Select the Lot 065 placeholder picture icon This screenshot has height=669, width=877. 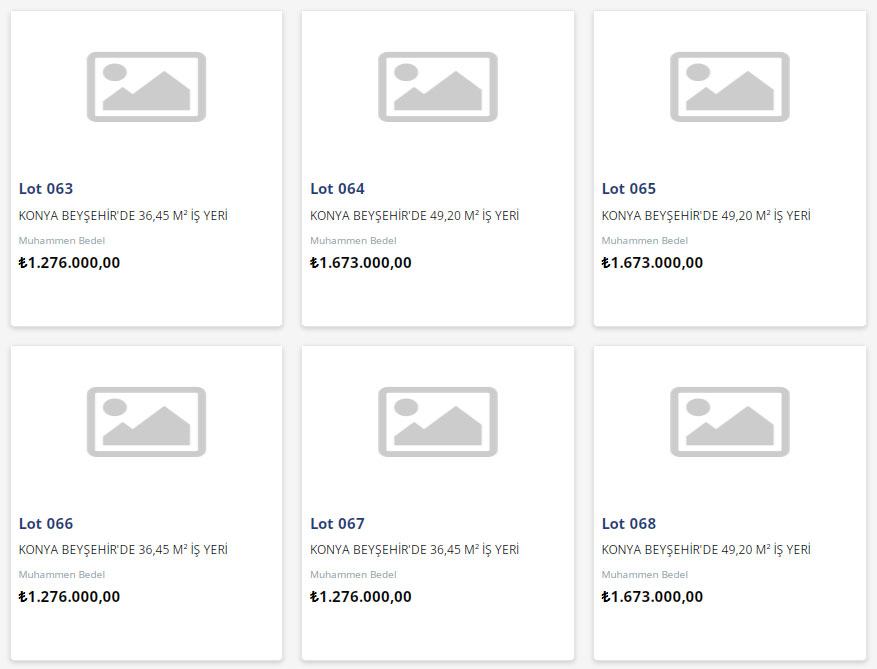[729, 87]
